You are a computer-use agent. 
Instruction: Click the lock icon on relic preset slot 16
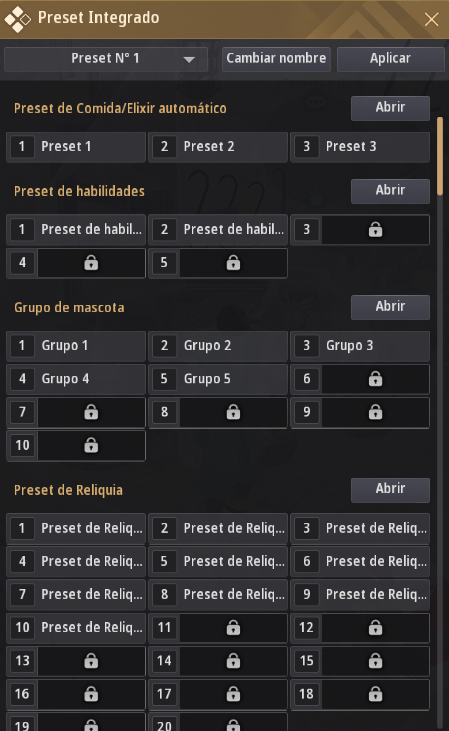91,694
